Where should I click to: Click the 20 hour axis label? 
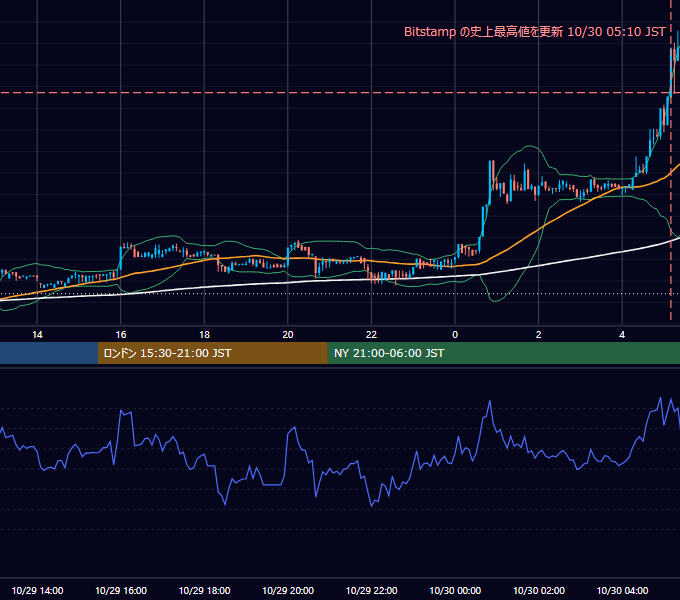[288, 335]
